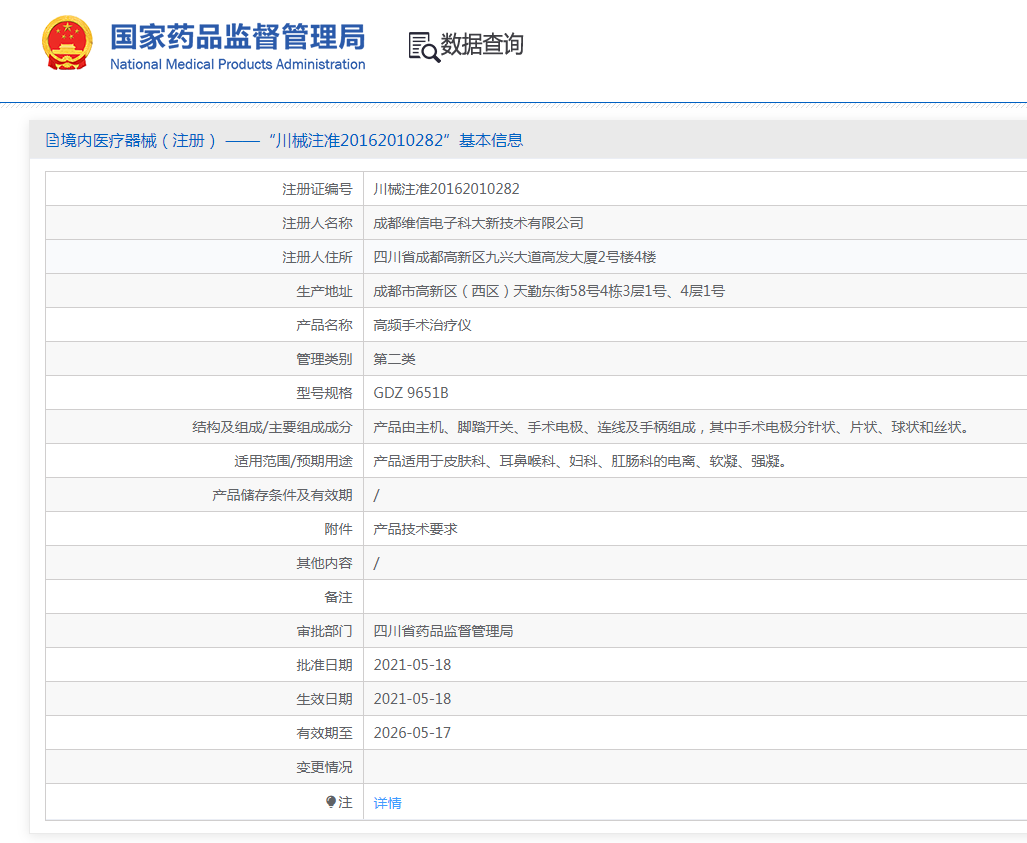Screen dimensions: 1027x843
Task: Select registration number 川械注准20162010282 cell
Action: [x=446, y=189]
